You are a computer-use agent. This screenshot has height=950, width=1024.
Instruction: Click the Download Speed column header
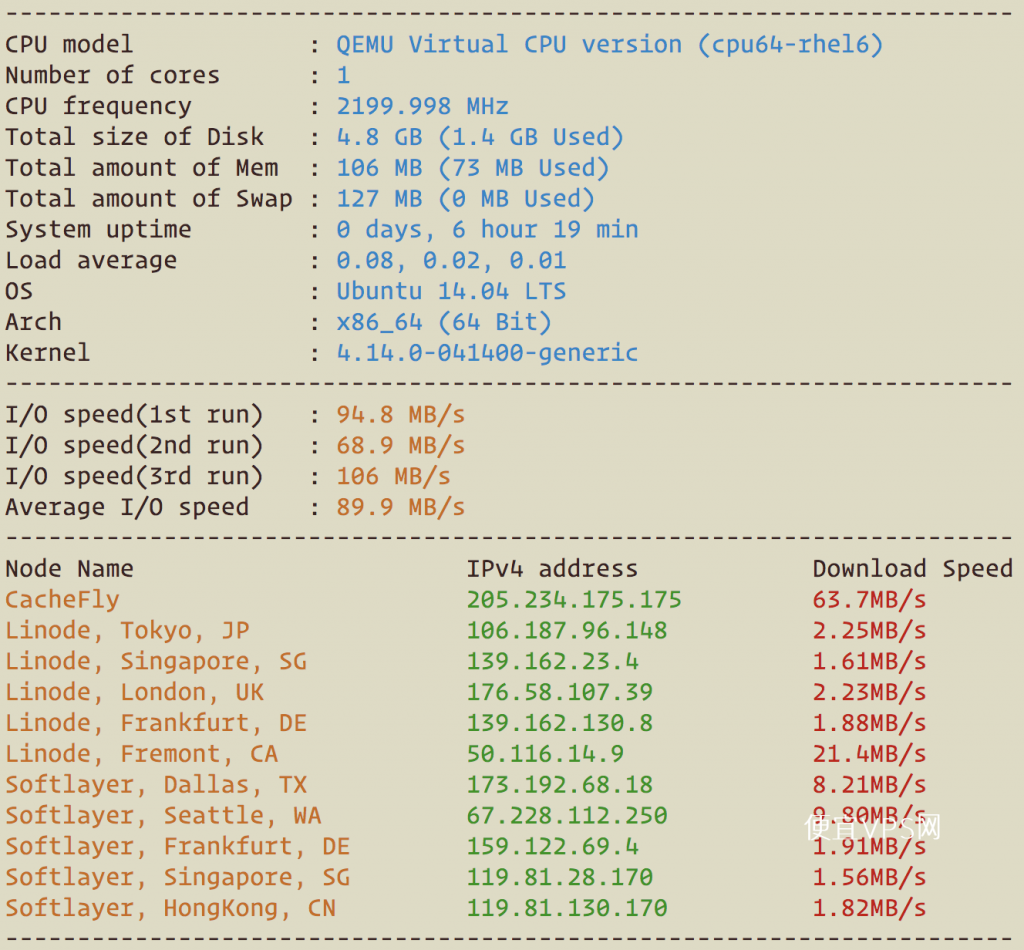(912, 569)
